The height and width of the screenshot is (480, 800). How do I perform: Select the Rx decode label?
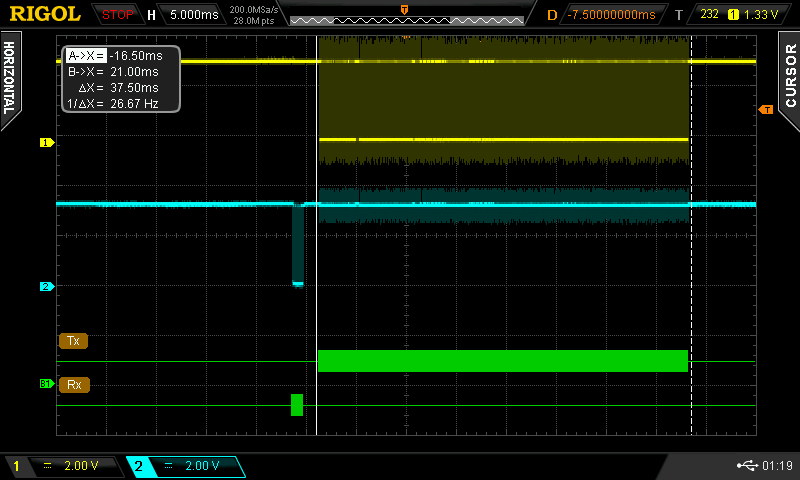tap(73, 384)
